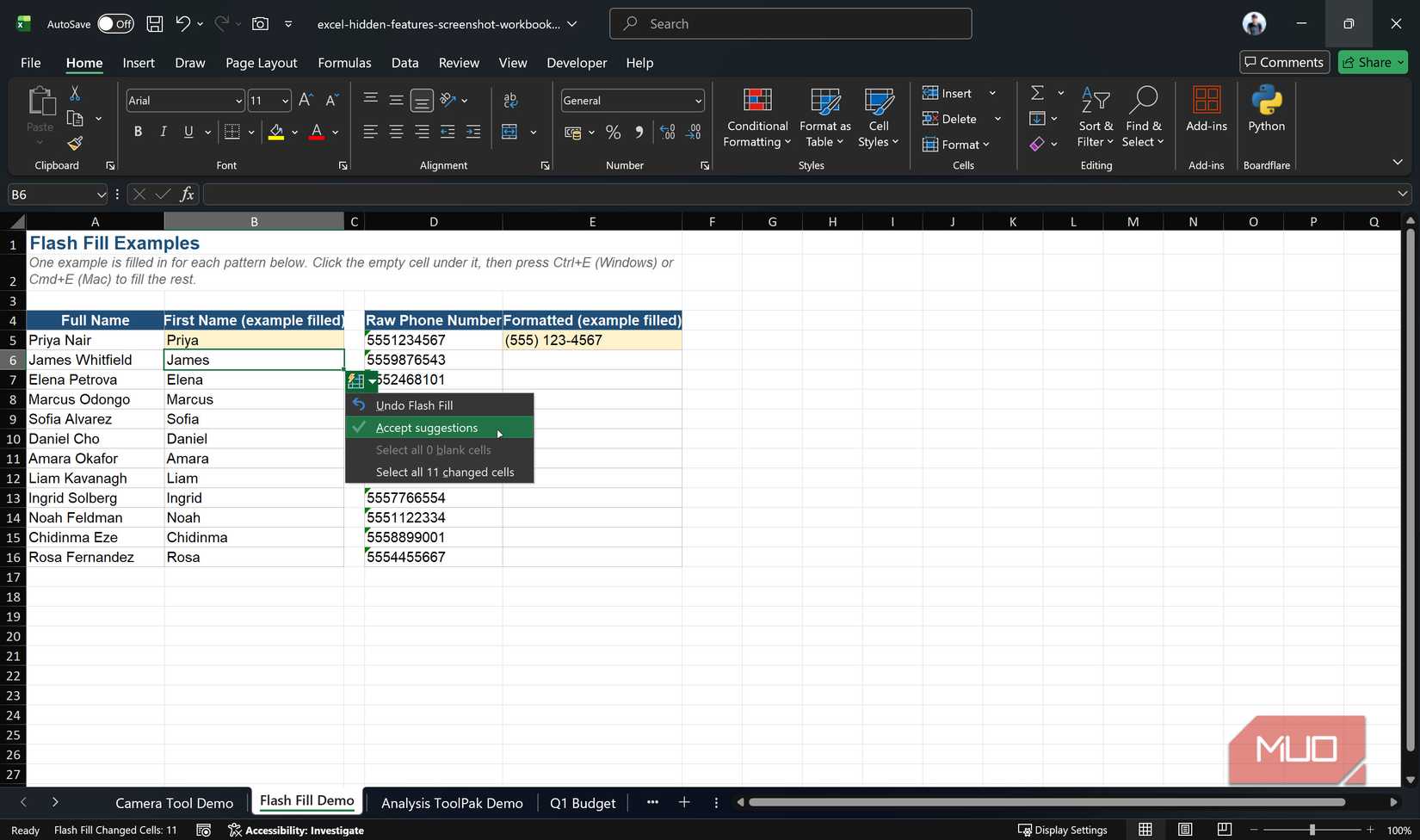Viewport: 1420px width, 840px height.
Task: Click the Insert cells button
Action: [948, 93]
